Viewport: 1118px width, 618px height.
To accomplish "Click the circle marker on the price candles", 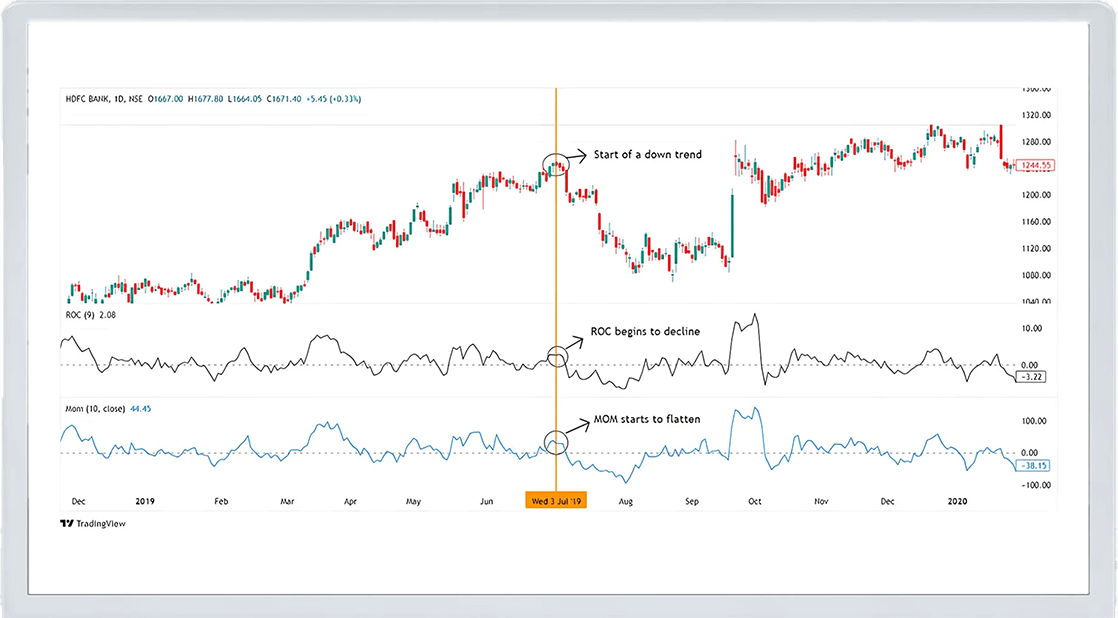I will click(555, 165).
